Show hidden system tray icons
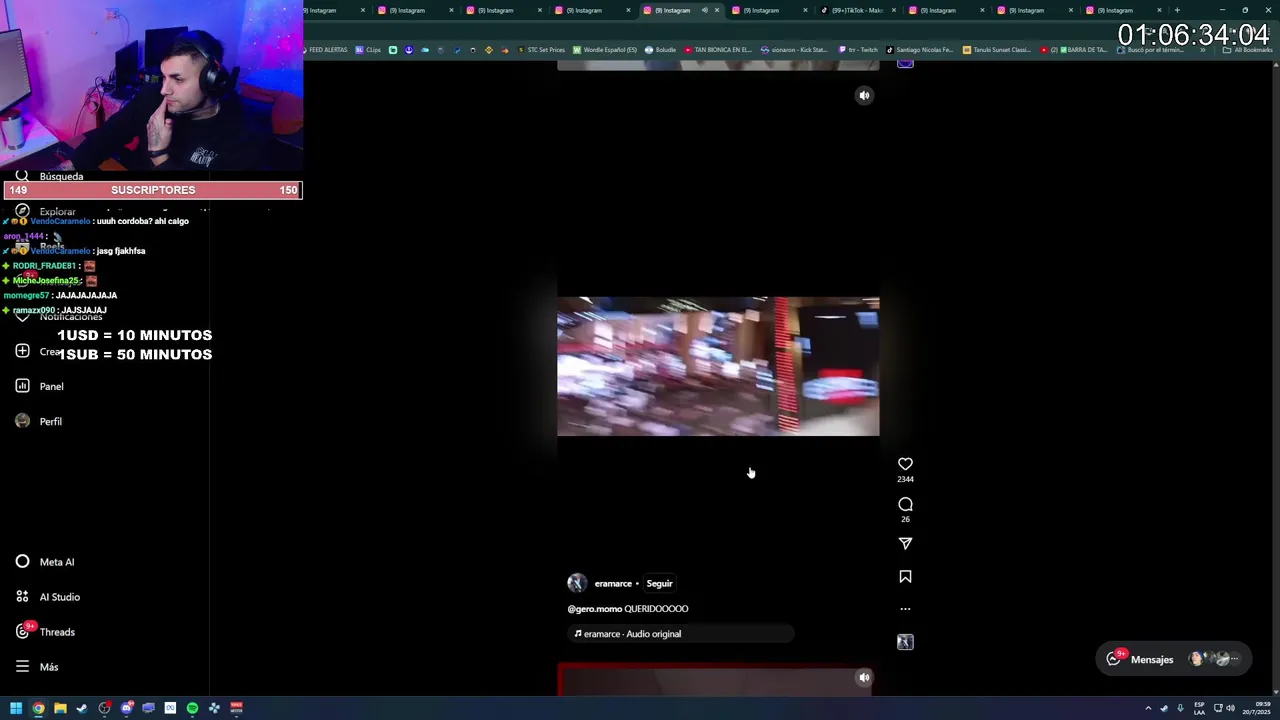 tap(1148, 708)
